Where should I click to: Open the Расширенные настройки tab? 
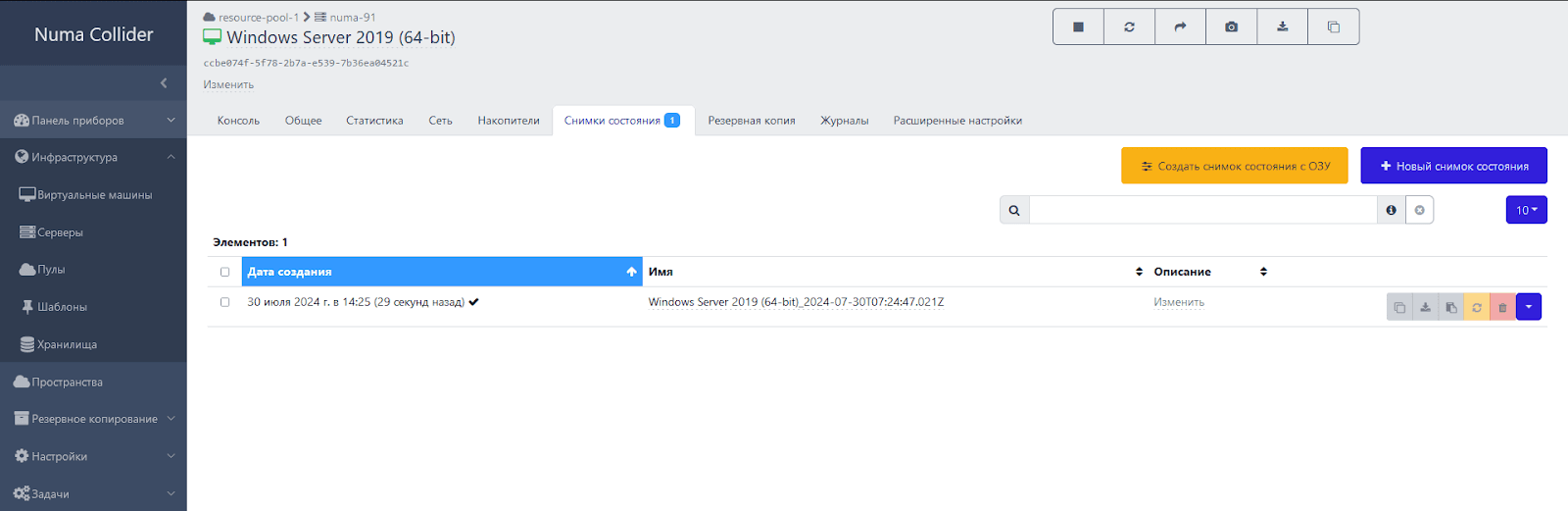(956, 121)
